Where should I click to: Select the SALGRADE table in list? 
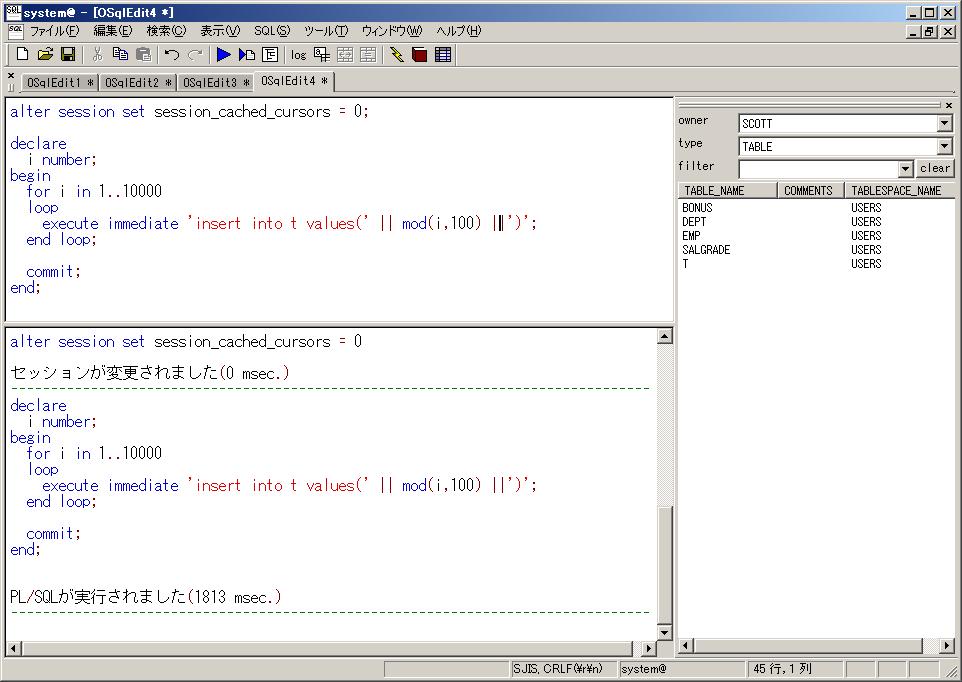[706, 250]
